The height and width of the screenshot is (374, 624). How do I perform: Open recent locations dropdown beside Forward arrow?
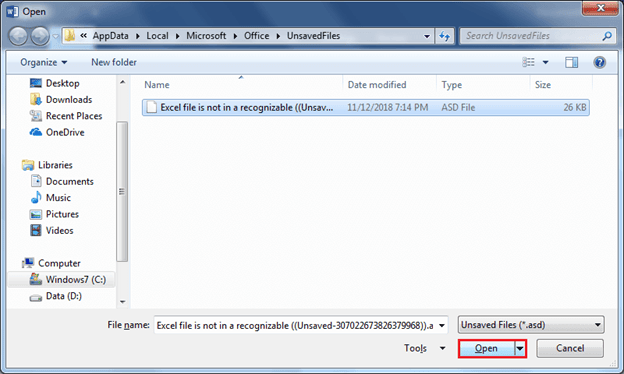[x=56, y=36]
